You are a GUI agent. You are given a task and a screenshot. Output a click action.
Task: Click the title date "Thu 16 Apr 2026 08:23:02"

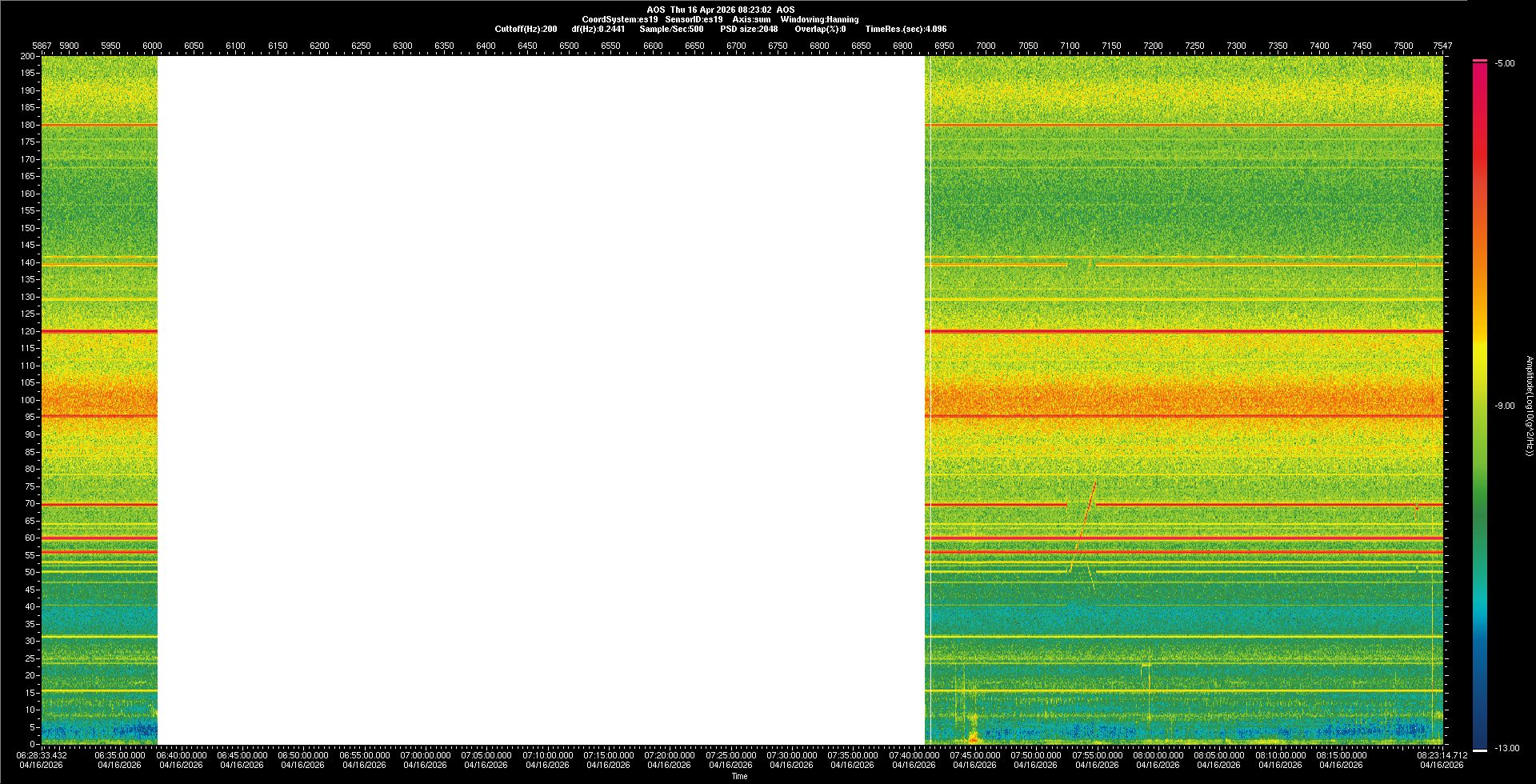721,10
